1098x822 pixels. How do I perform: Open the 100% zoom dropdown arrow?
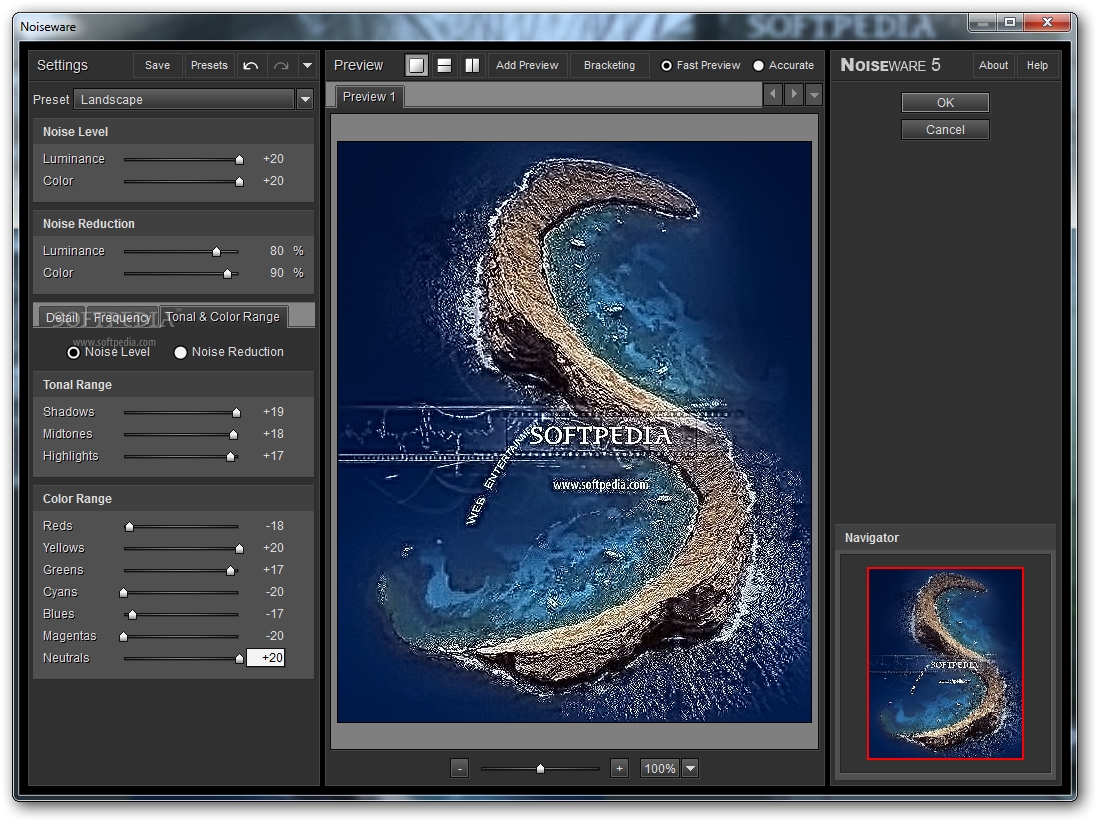pos(690,769)
